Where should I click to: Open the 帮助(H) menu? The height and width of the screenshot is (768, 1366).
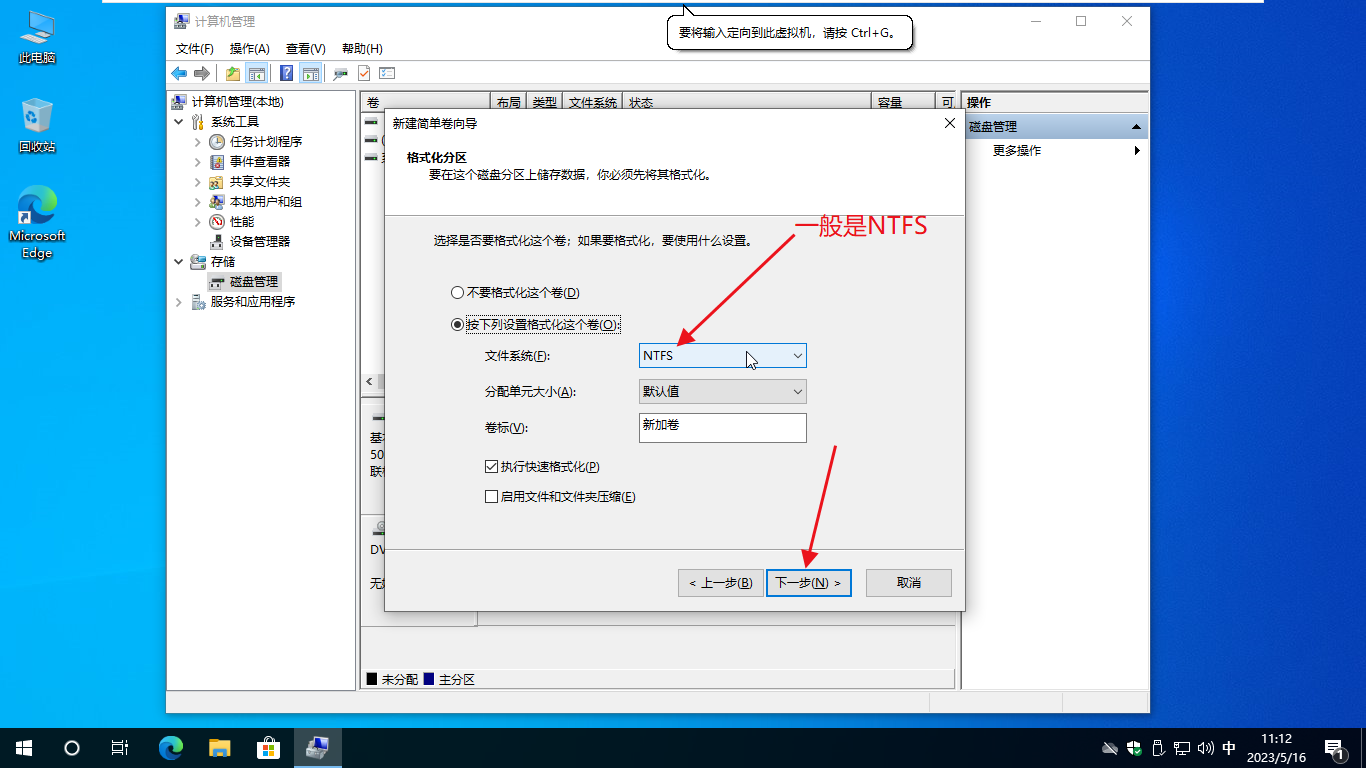tap(362, 48)
